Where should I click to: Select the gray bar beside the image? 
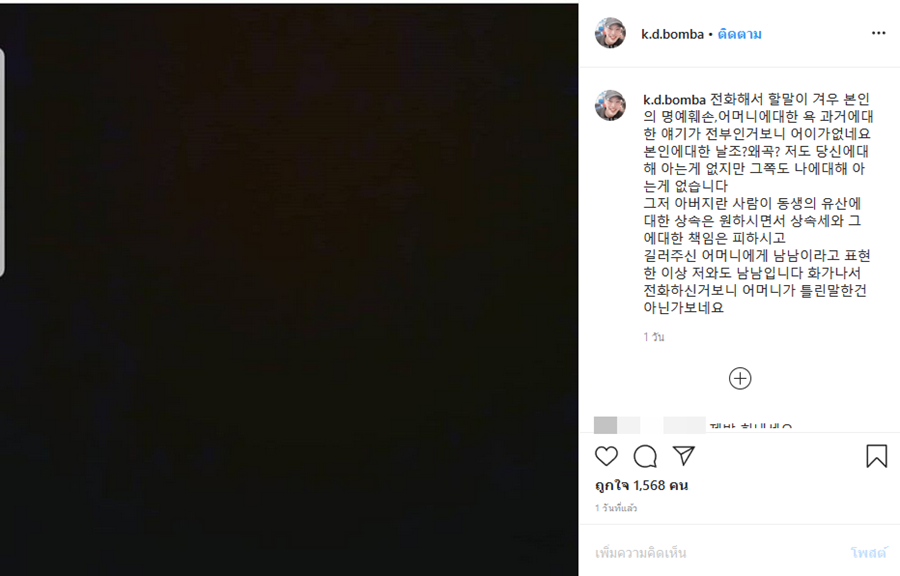click(2, 162)
